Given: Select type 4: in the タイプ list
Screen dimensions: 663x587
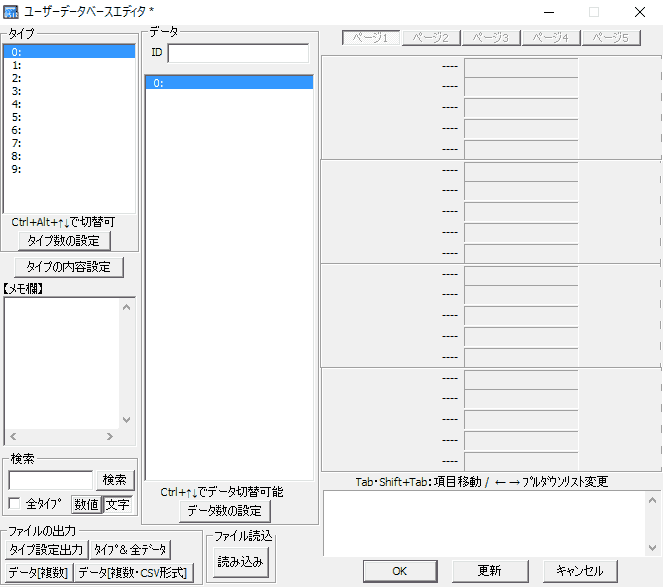Looking at the screenshot, I should 69,104.
